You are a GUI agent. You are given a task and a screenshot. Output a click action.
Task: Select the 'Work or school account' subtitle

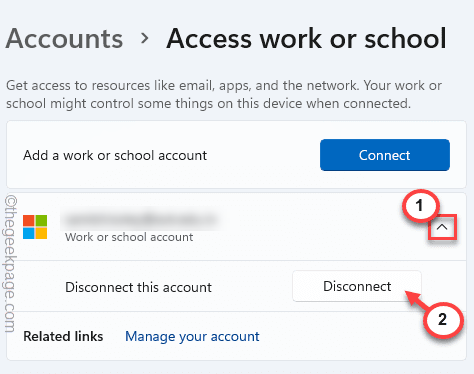129,237
